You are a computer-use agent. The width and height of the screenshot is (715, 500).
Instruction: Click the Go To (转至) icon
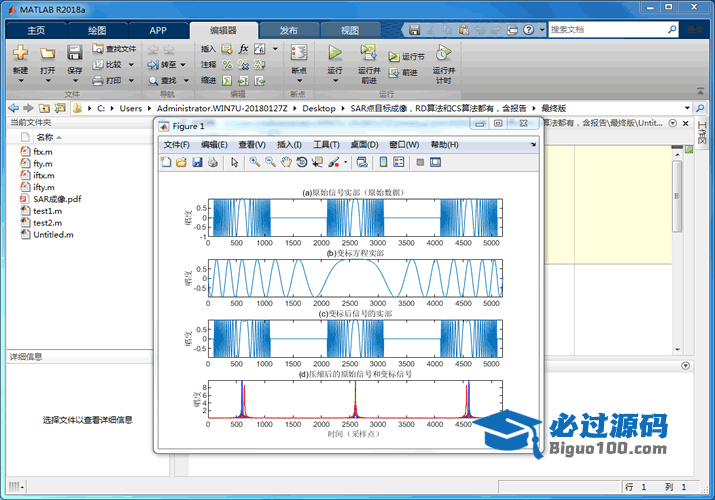153,65
